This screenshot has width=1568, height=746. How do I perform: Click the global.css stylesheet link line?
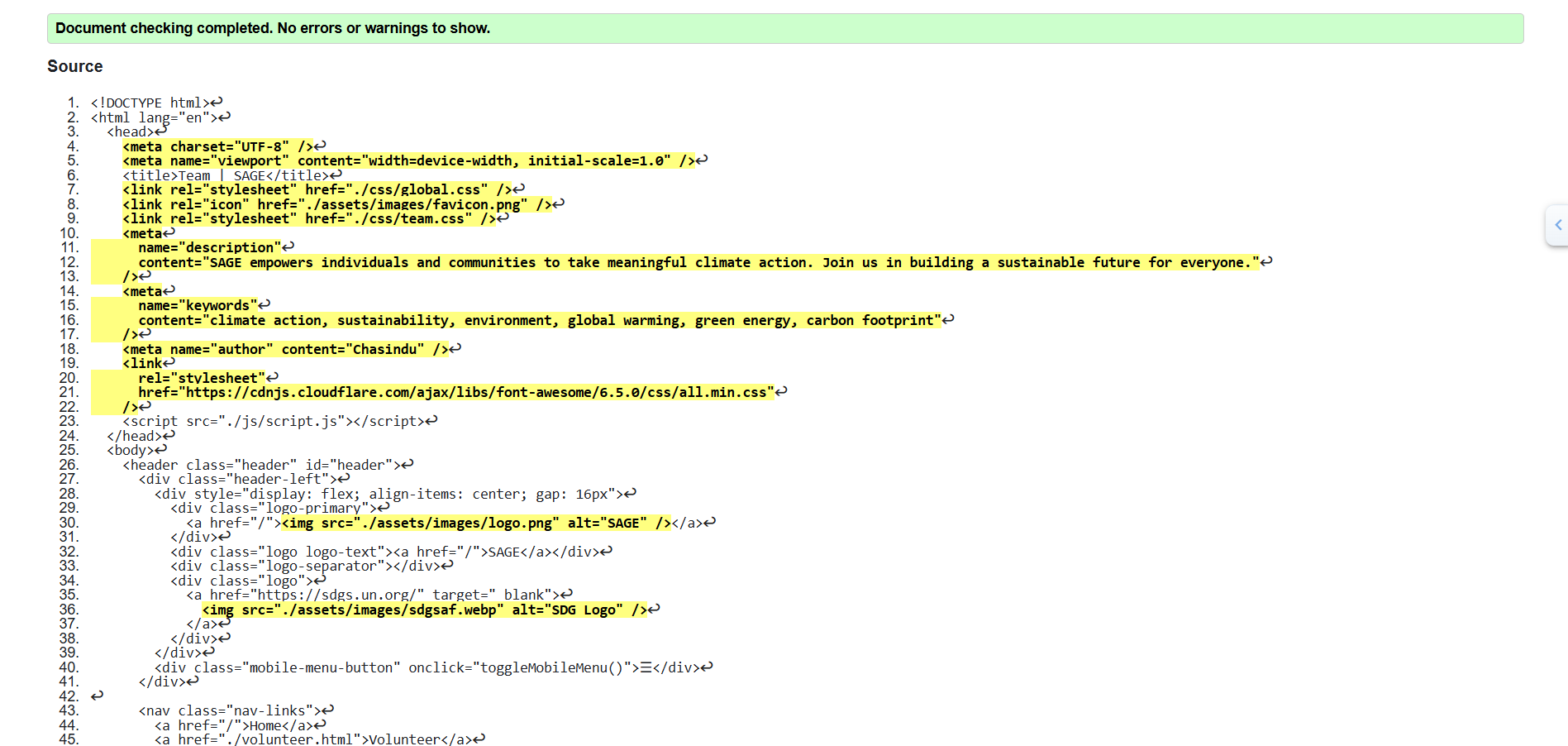tap(323, 189)
